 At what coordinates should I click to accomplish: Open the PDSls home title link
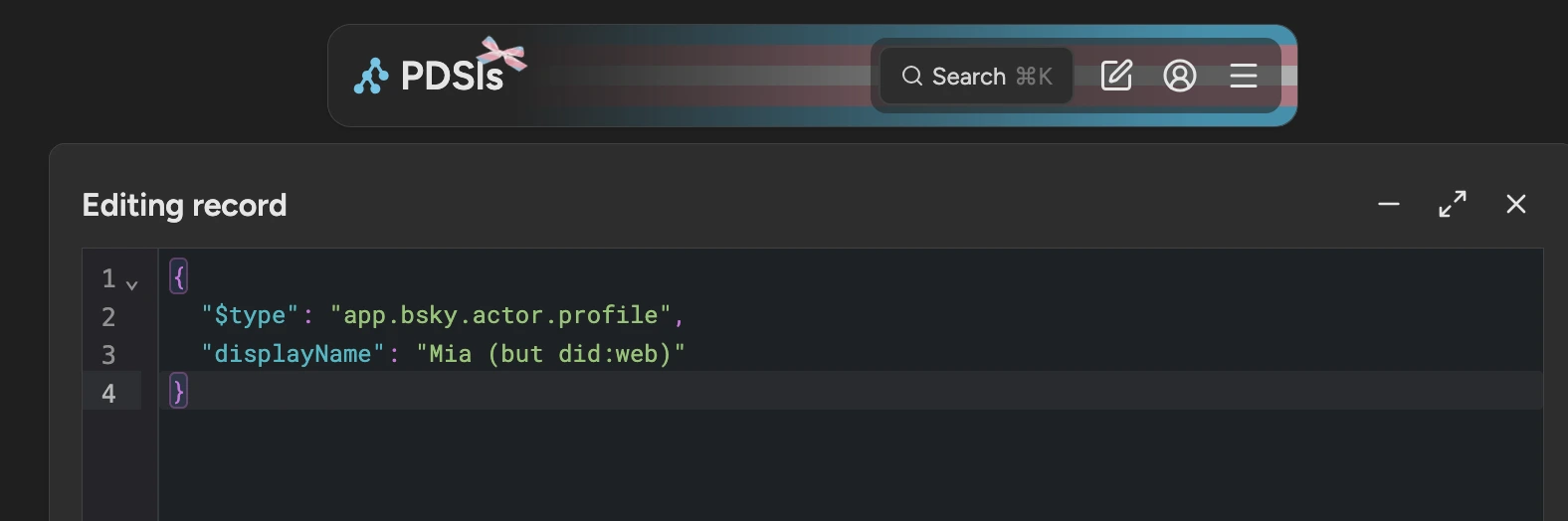pos(452,76)
